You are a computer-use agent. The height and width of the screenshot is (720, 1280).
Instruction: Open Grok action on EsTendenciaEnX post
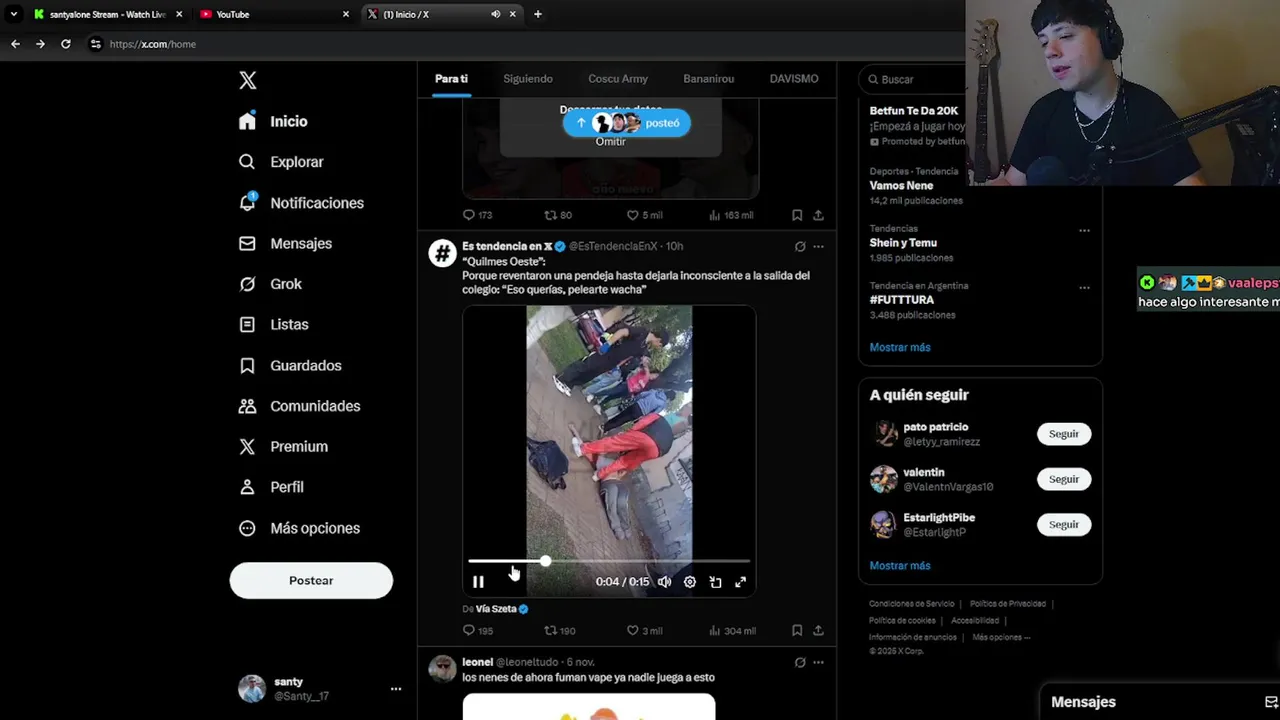pos(800,246)
